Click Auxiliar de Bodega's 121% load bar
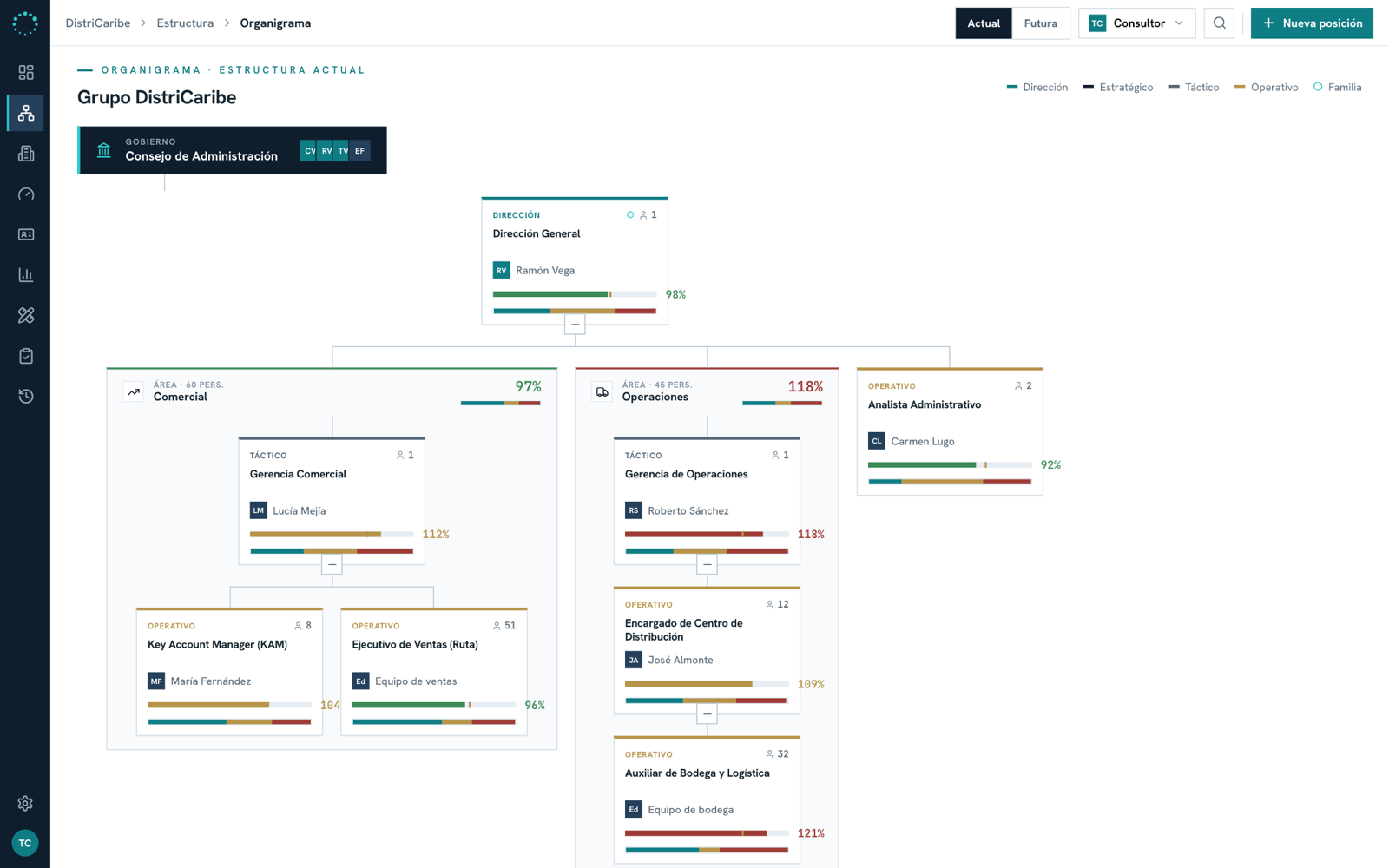 (x=707, y=833)
